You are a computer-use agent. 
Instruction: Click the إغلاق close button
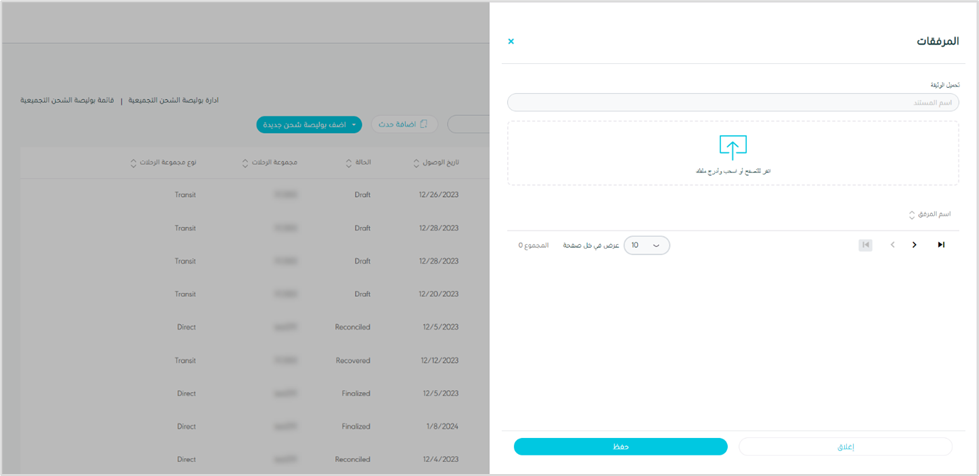[845, 447]
